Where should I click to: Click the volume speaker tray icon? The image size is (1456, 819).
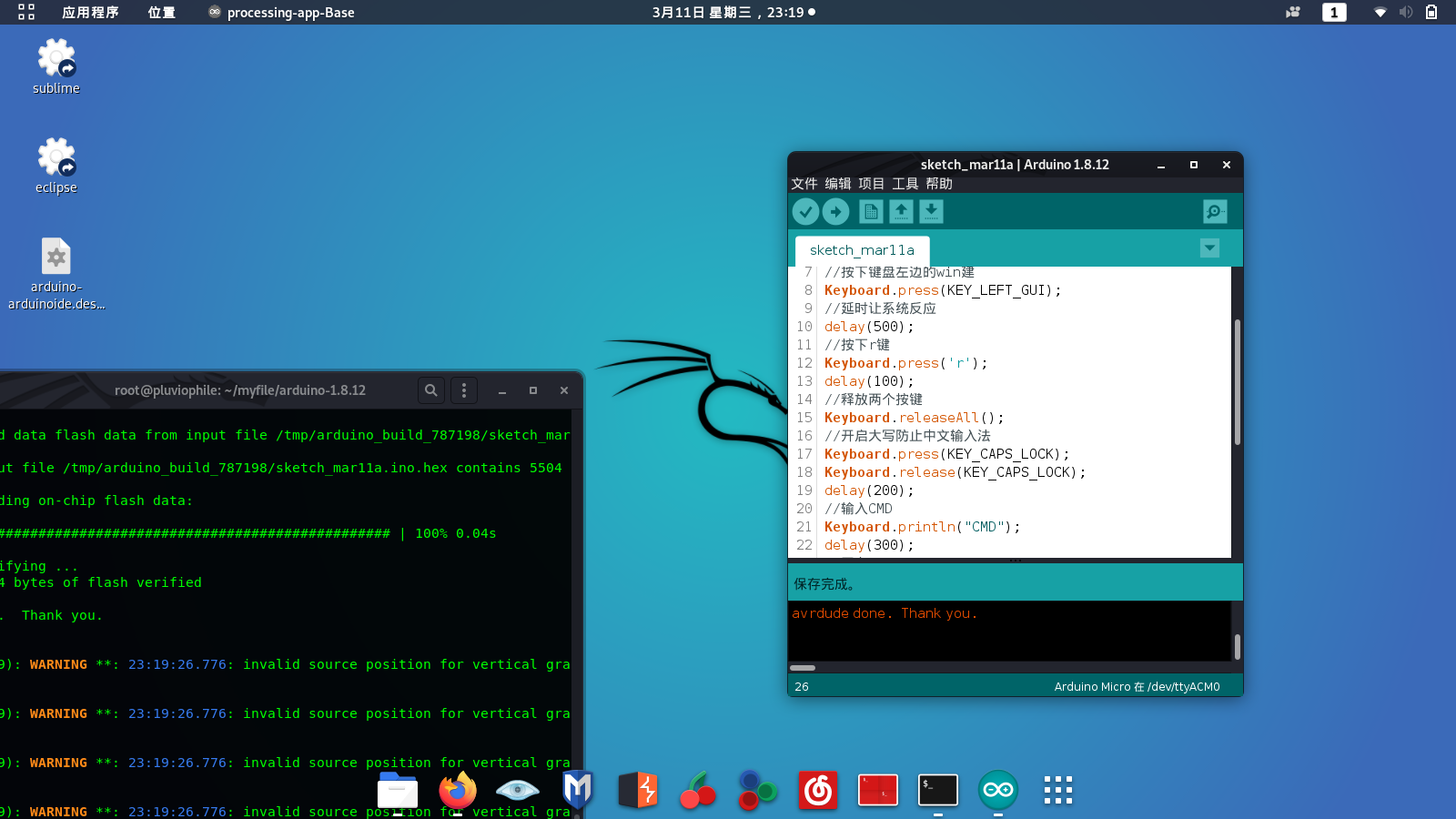1406,12
